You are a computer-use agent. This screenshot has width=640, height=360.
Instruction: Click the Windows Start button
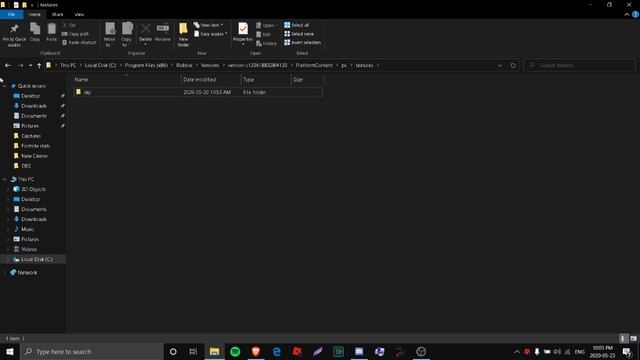[x=9, y=351]
